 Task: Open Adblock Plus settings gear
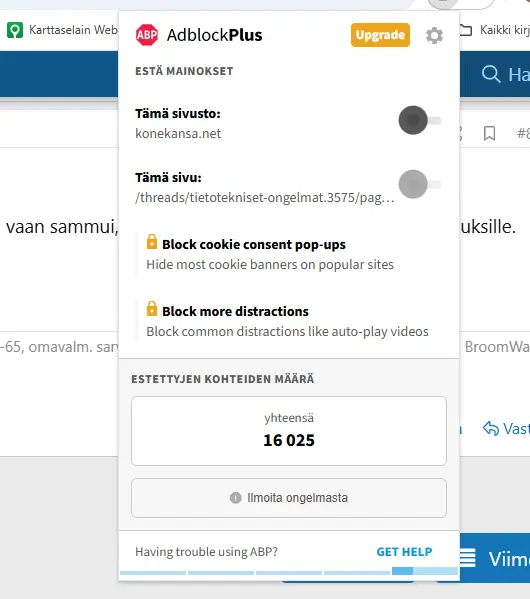click(x=434, y=36)
